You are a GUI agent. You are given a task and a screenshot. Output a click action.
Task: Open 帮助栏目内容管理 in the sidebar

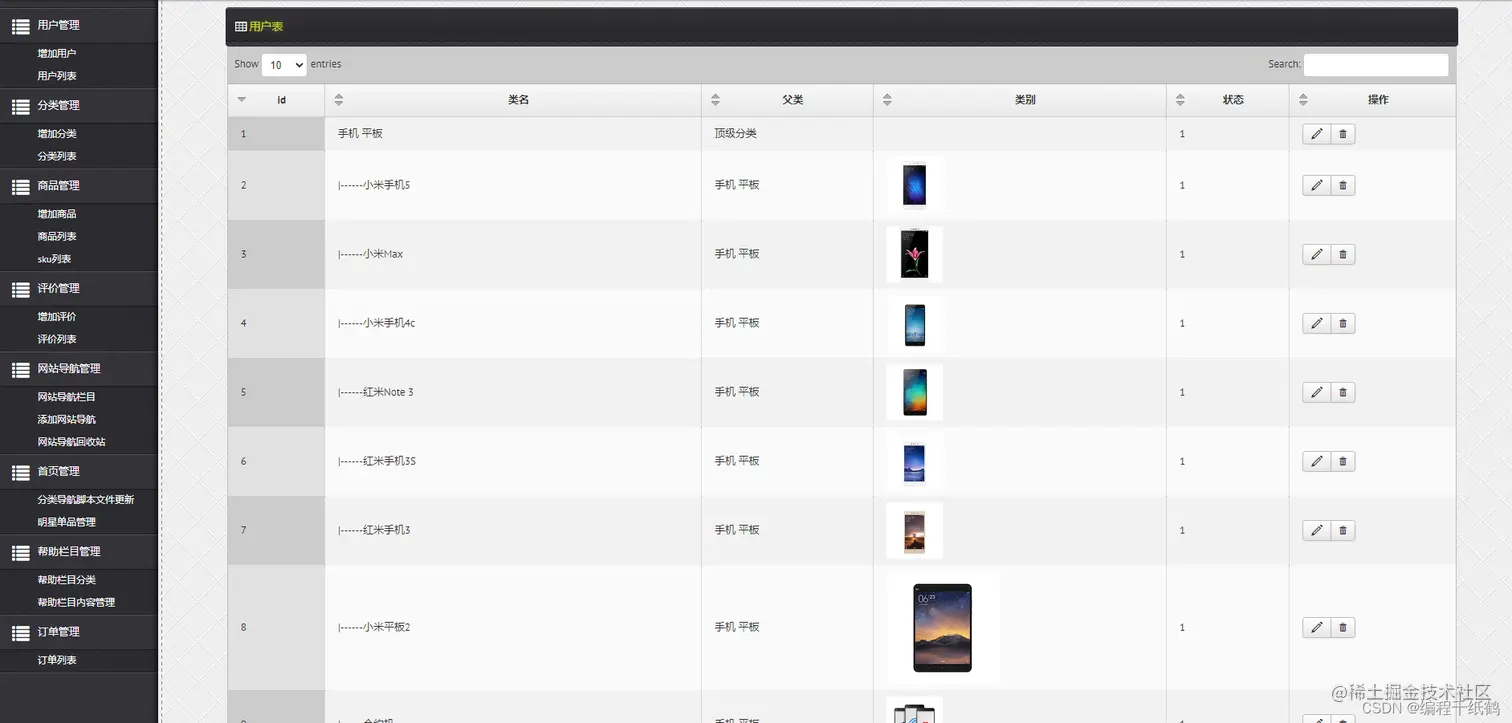click(x=76, y=603)
